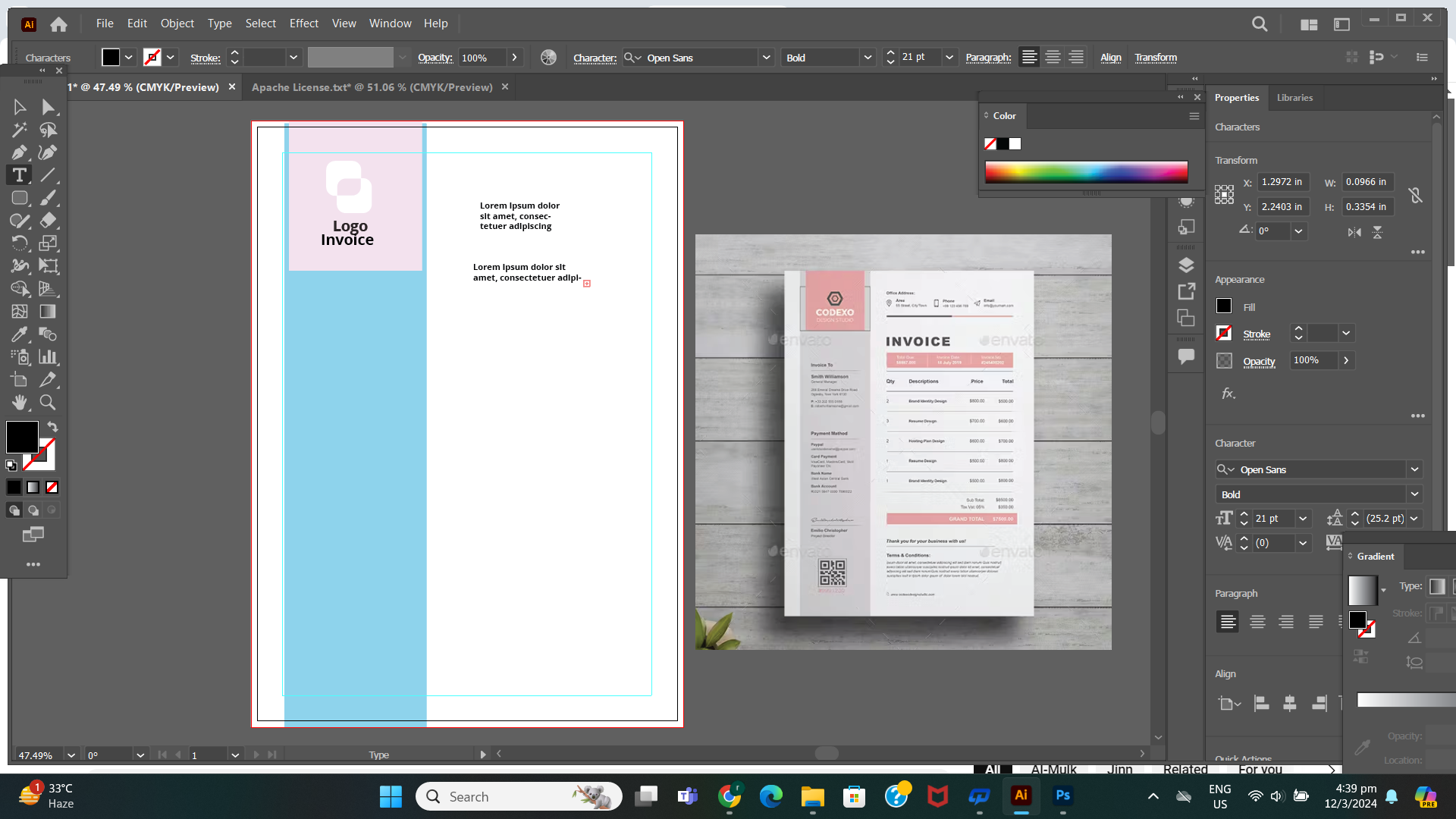Choose the linear gradient type

pos(1437,586)
